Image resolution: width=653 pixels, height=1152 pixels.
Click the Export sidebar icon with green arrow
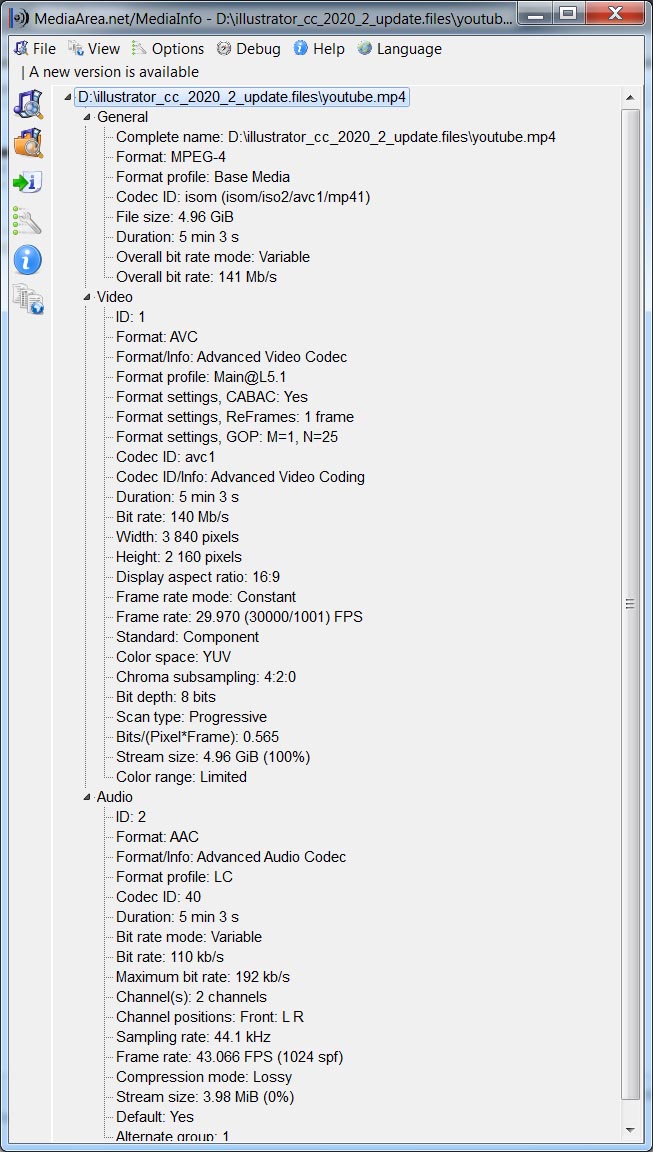[x=28, y=182]
